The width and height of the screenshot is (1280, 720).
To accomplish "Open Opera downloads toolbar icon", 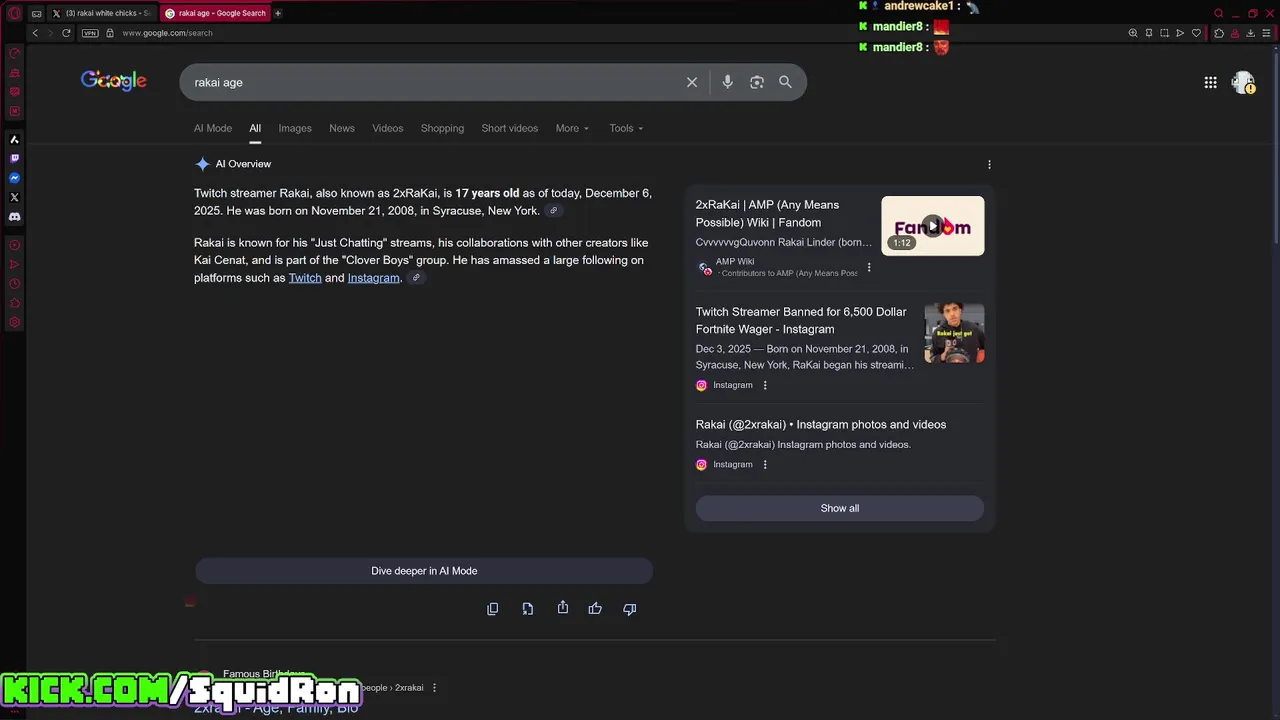I will click(x=1250, y=33).
